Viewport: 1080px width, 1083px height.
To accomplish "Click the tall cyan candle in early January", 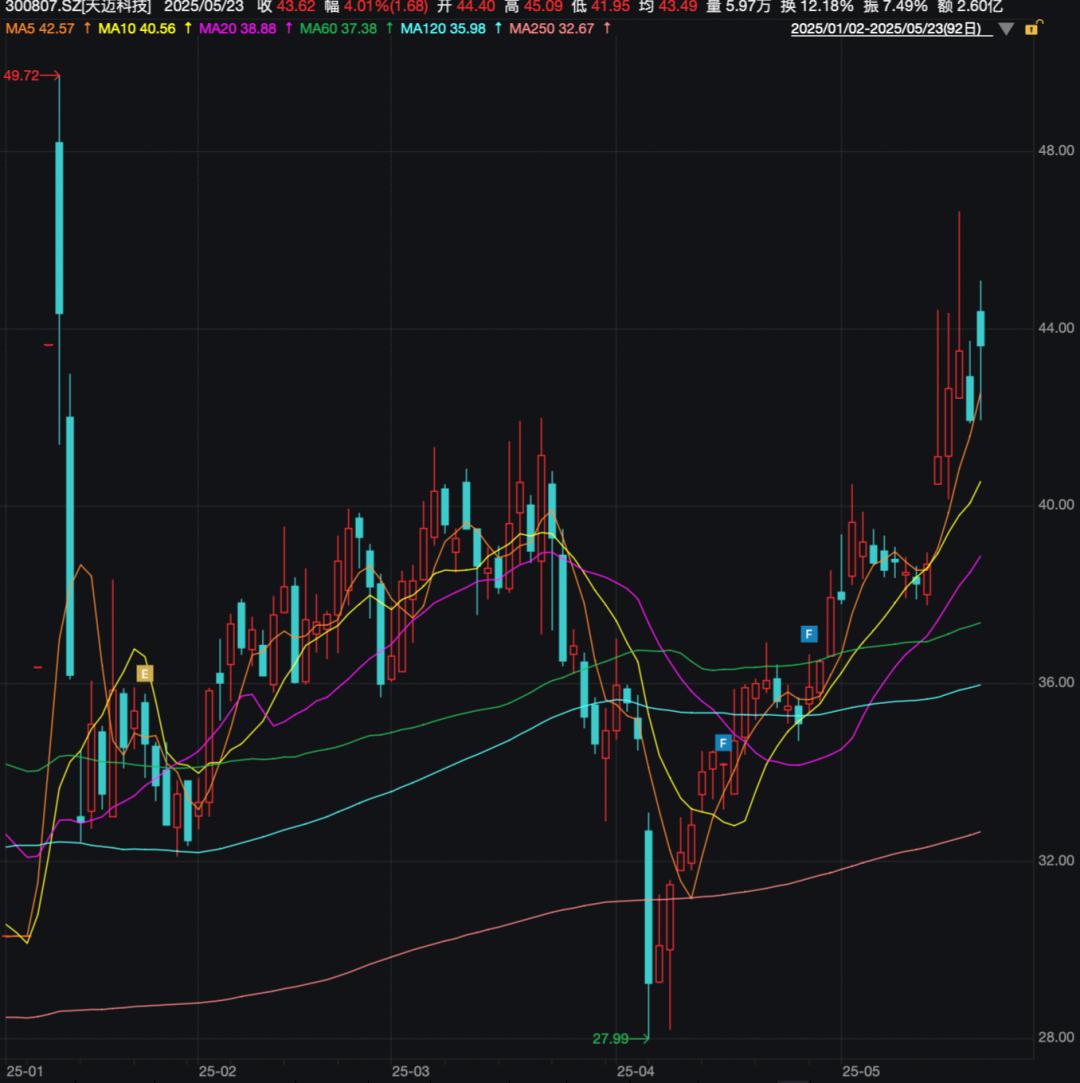I will (x=59, y=228).
